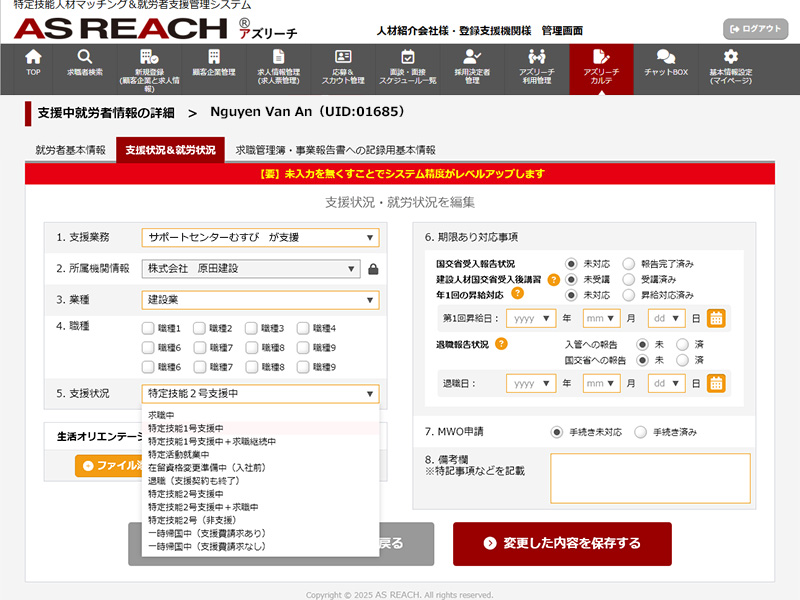The image size is (800, 600).
Task: Select 手続き済み for MWO申請
Action: [640, 432]
